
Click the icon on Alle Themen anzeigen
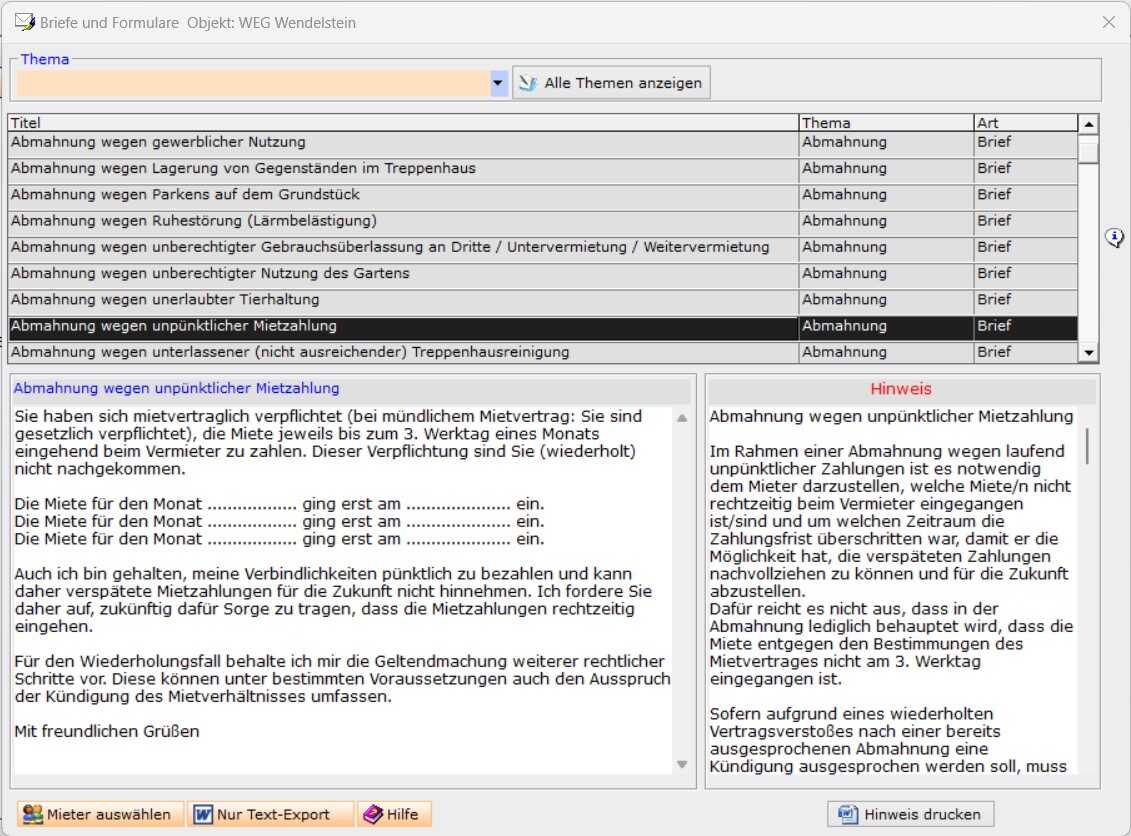click(x=529, y=83)
